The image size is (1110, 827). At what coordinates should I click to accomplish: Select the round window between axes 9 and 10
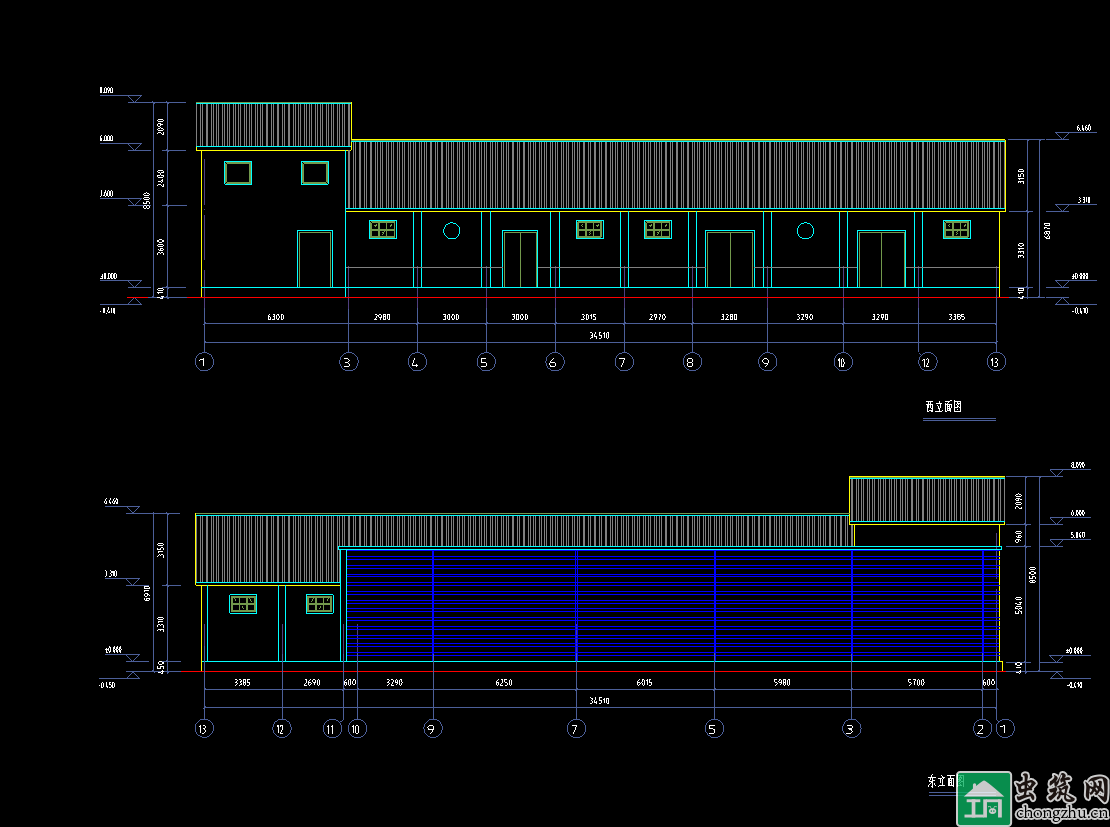[x=805, y=231]
